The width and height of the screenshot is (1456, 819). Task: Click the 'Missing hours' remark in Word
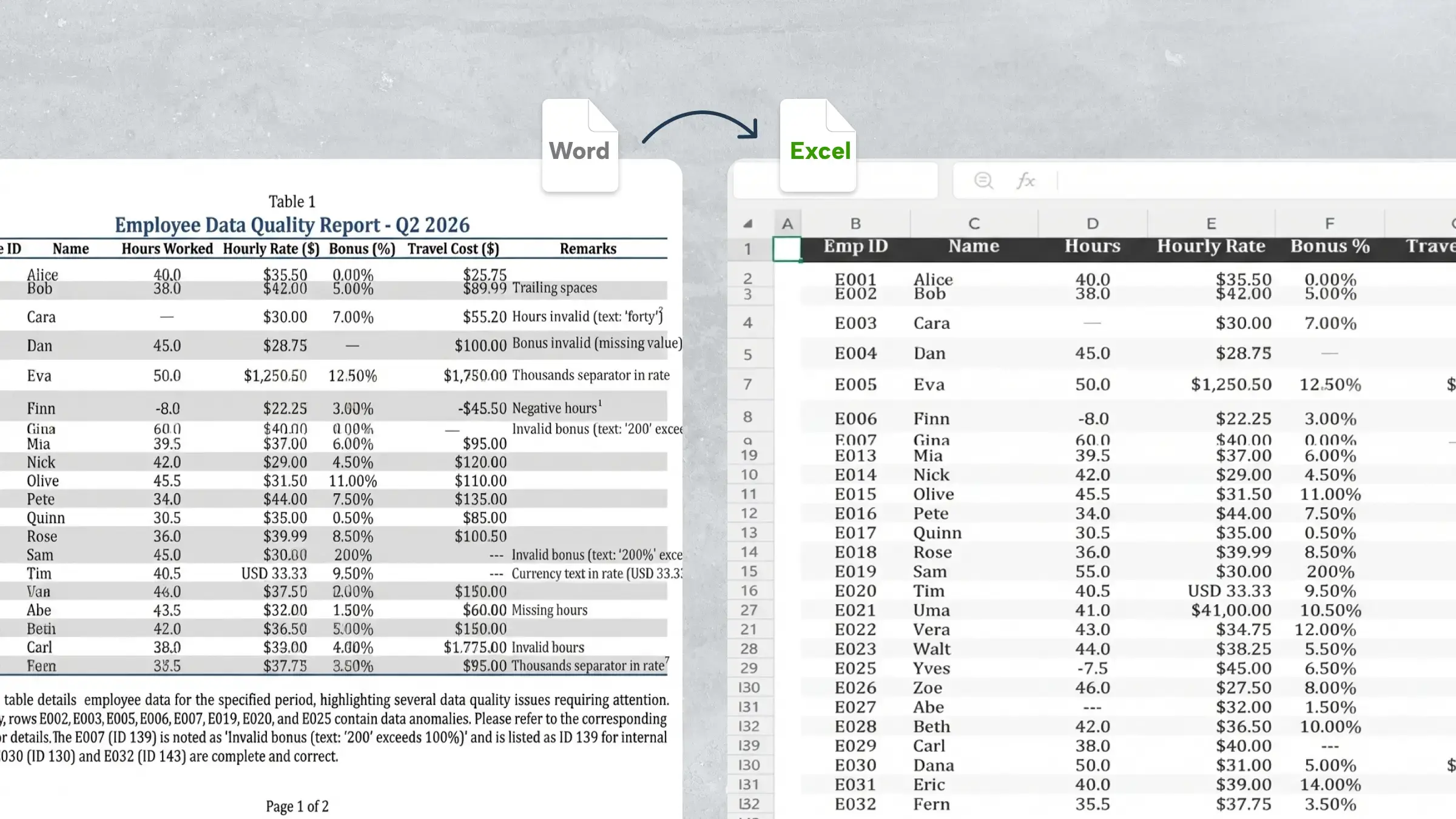(x=550, y=610)
